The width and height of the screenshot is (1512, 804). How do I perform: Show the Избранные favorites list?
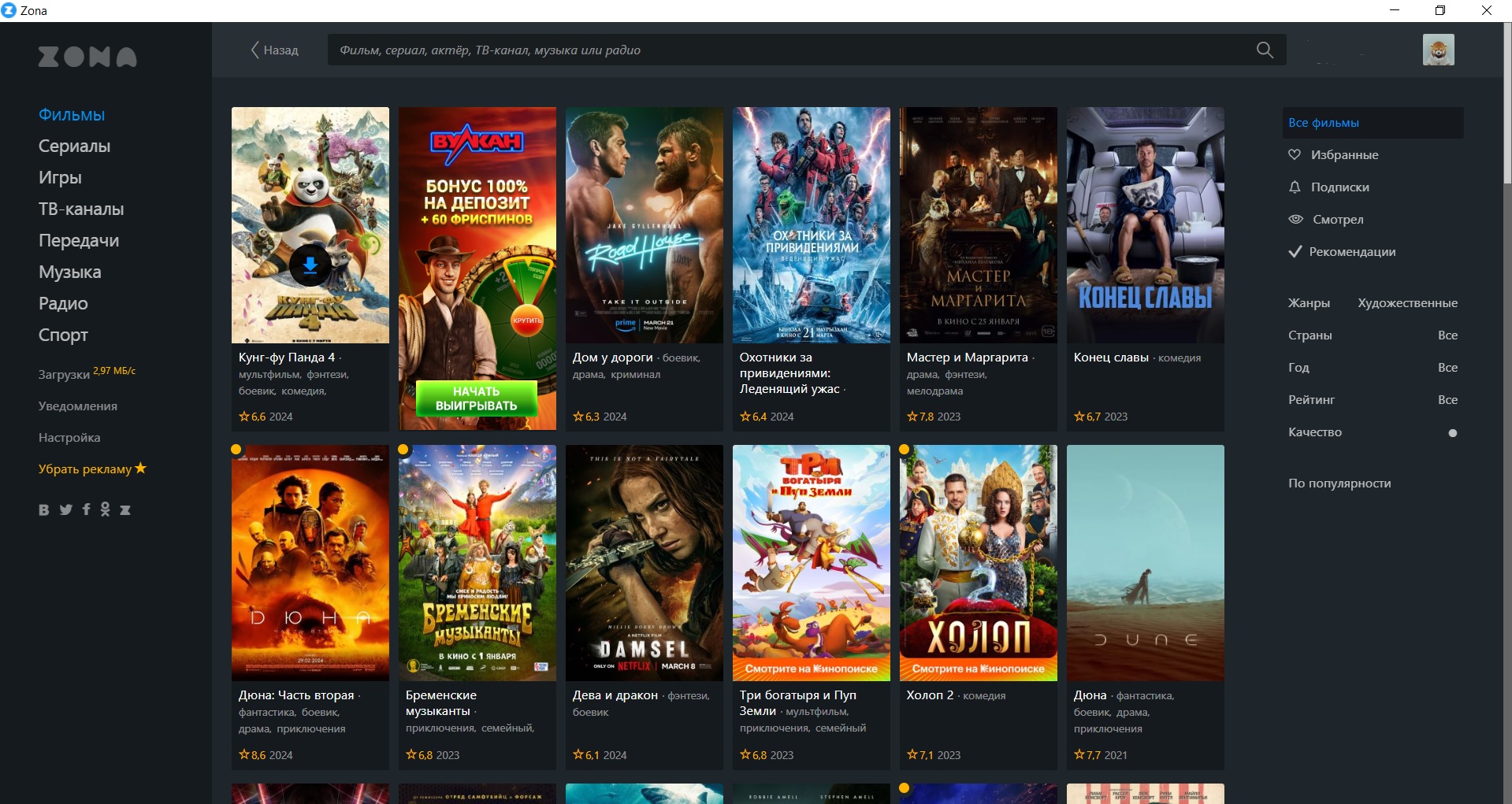tap(1344, 154)
